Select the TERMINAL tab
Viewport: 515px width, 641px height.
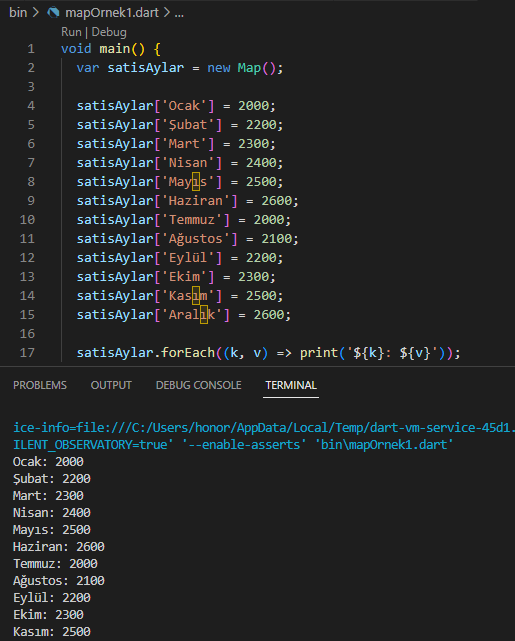(291, 385)
